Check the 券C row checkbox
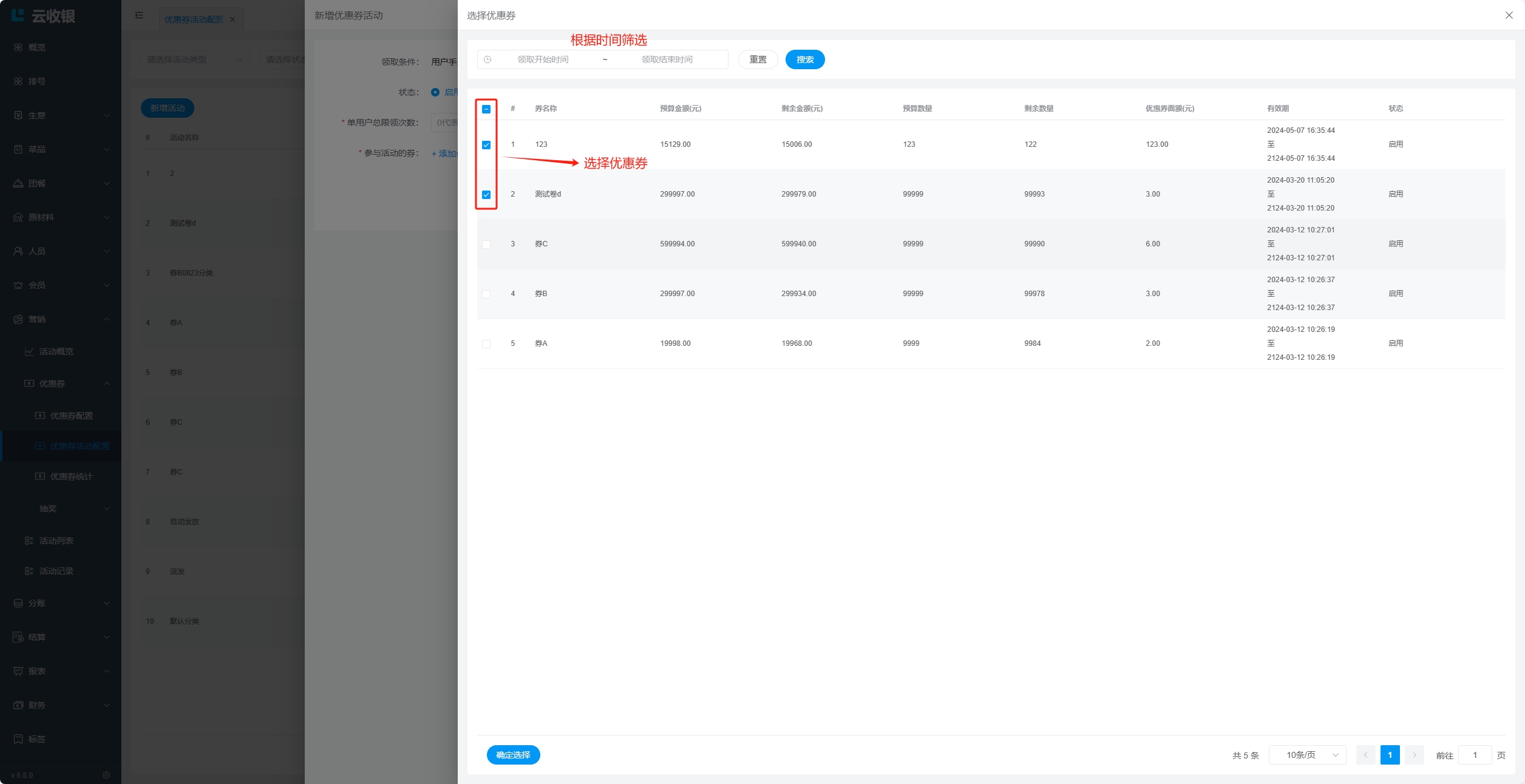 [x=486, y=245]
